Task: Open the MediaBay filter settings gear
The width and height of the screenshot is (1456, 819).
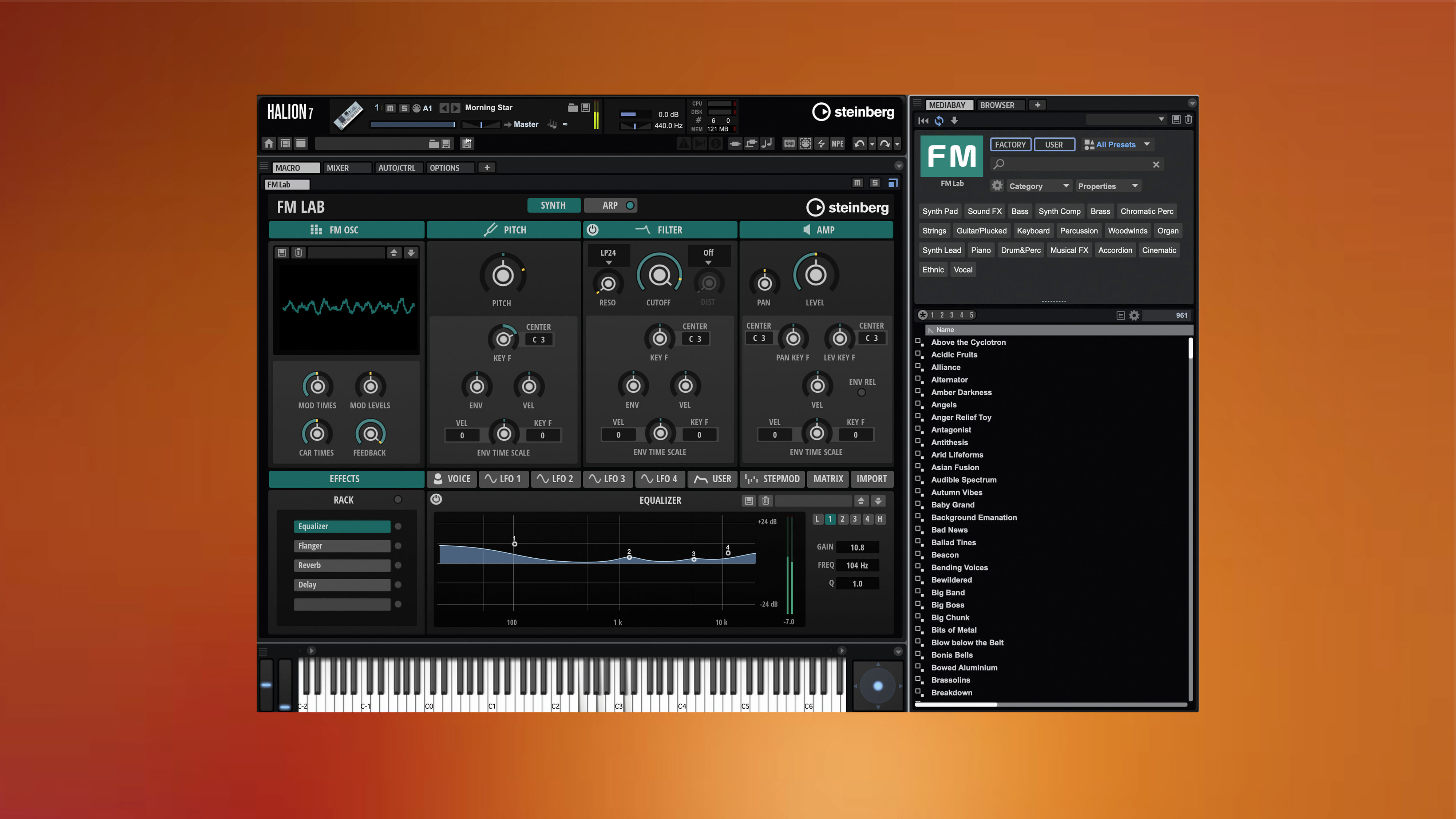Action: pyautogui.click(x=997, y=186)
